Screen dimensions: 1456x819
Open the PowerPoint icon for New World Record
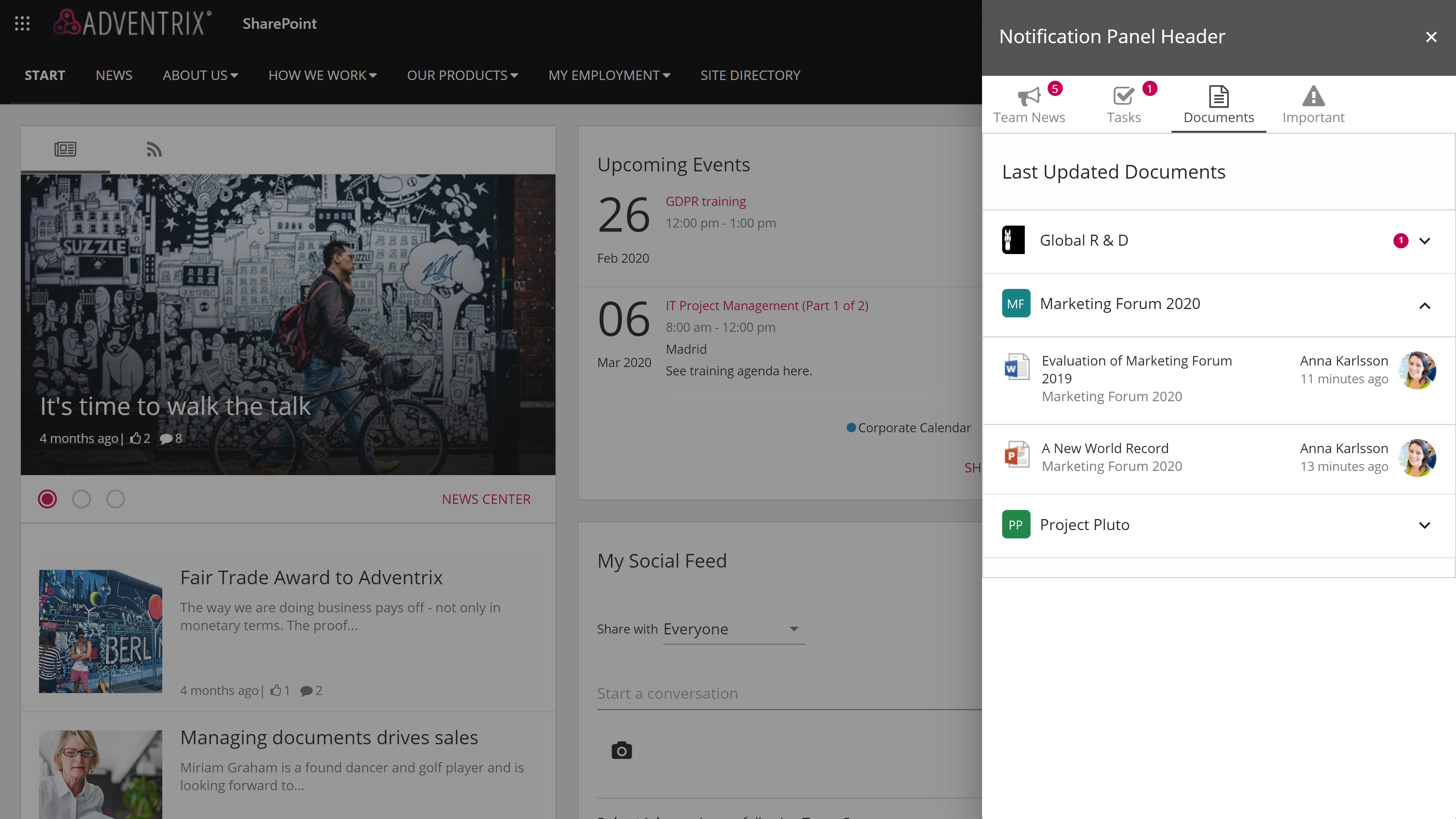1016,455
